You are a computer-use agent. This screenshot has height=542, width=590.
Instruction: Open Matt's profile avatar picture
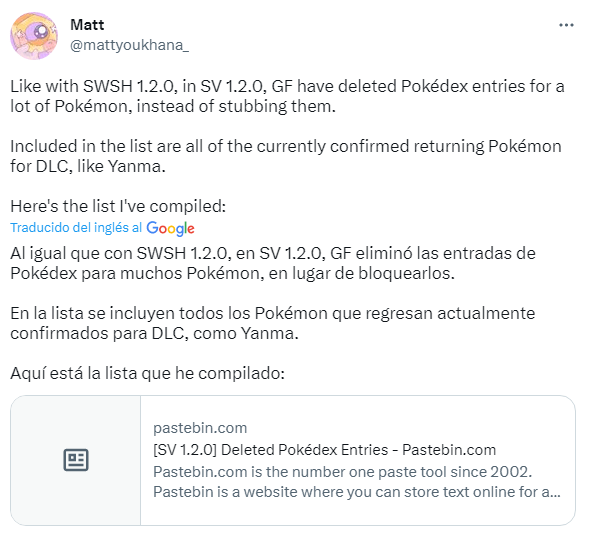(x=34, y=36)
